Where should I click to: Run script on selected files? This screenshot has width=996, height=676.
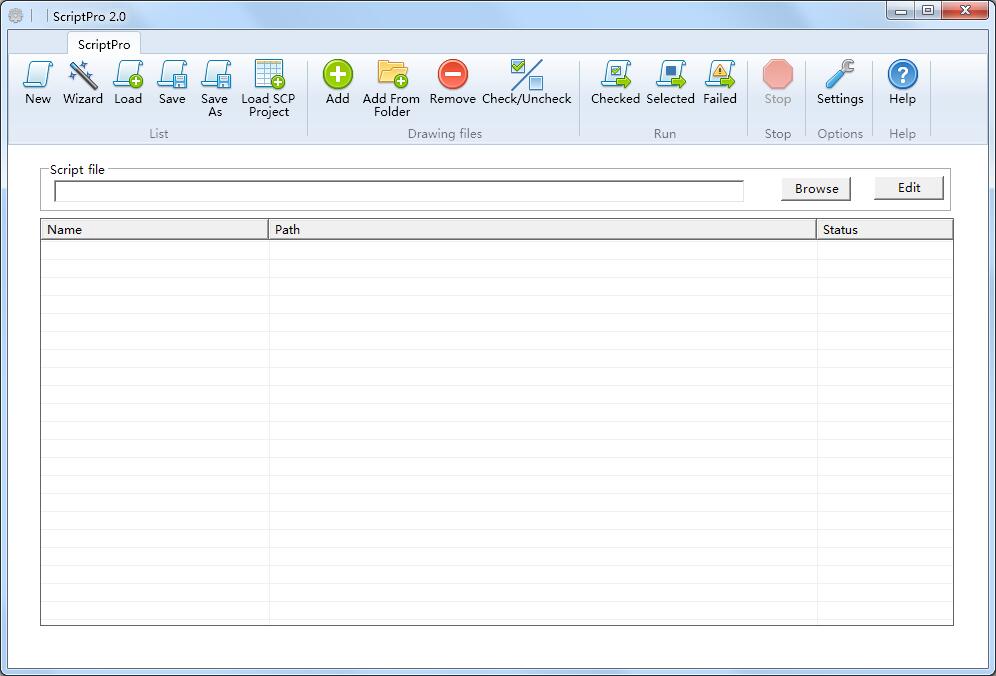point(670,82)
